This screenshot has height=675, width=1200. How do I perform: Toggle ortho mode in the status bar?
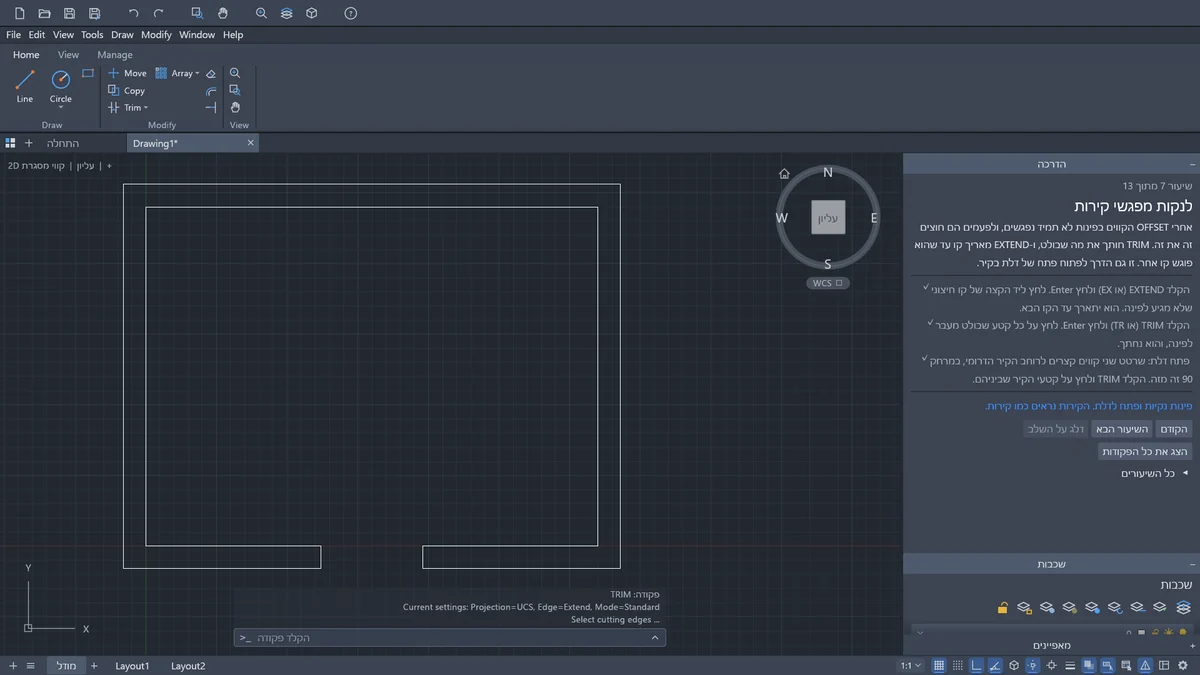[977, 666]
